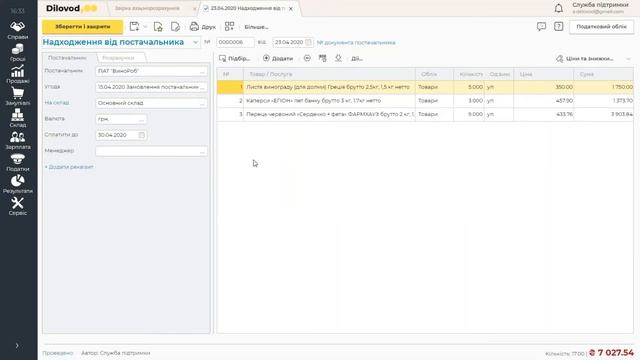640x360 pixels.
Task: Open selector dots in Угода field
Action: tap(202, 87)
